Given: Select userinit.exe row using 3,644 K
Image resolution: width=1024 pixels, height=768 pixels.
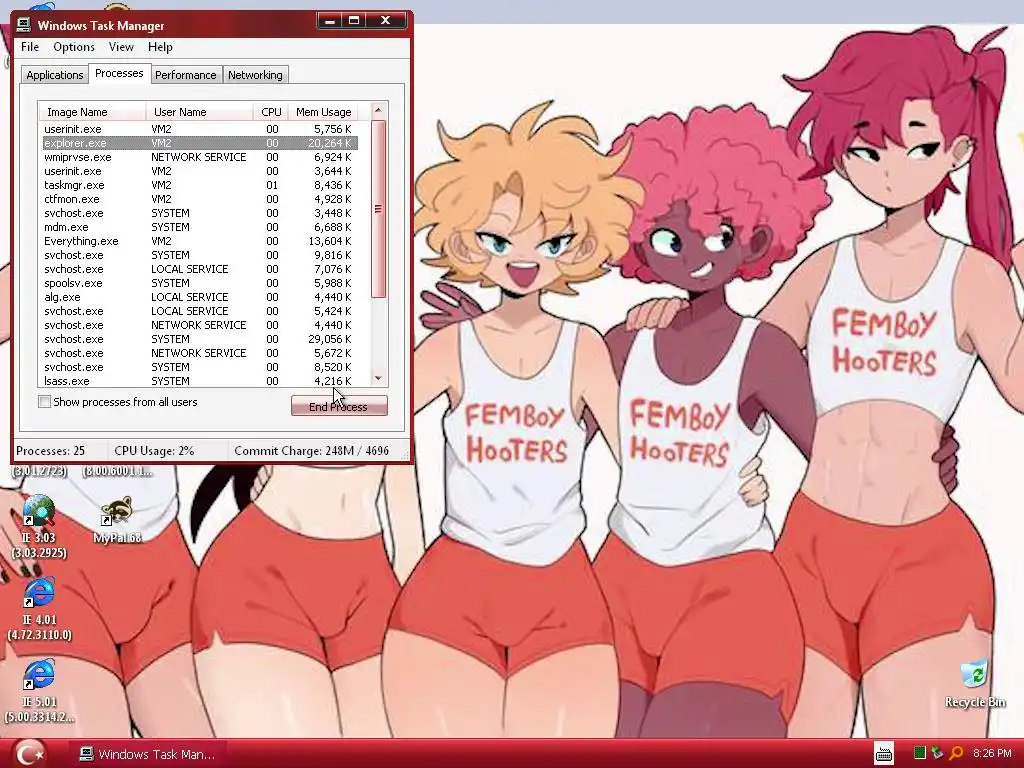Looking at the screenshot, I should pyautogui.click(x=200, y=171).
